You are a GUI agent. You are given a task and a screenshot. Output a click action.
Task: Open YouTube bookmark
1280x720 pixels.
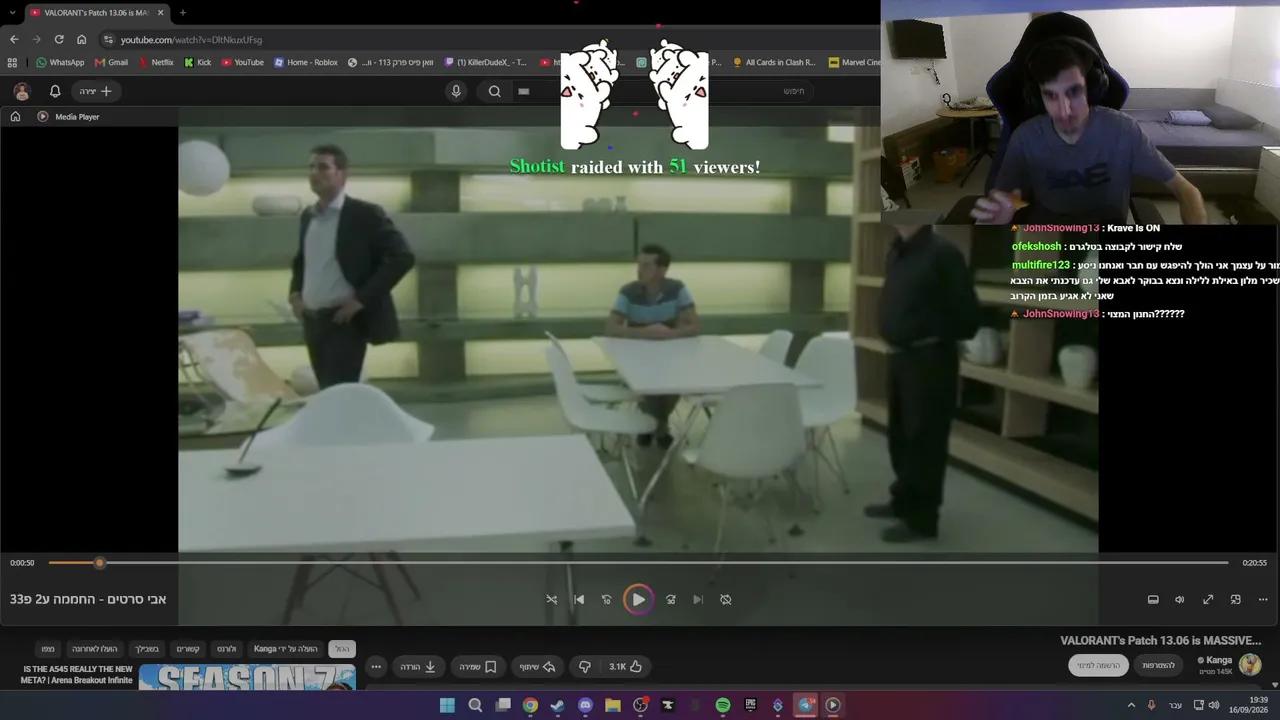pos(242,62)
